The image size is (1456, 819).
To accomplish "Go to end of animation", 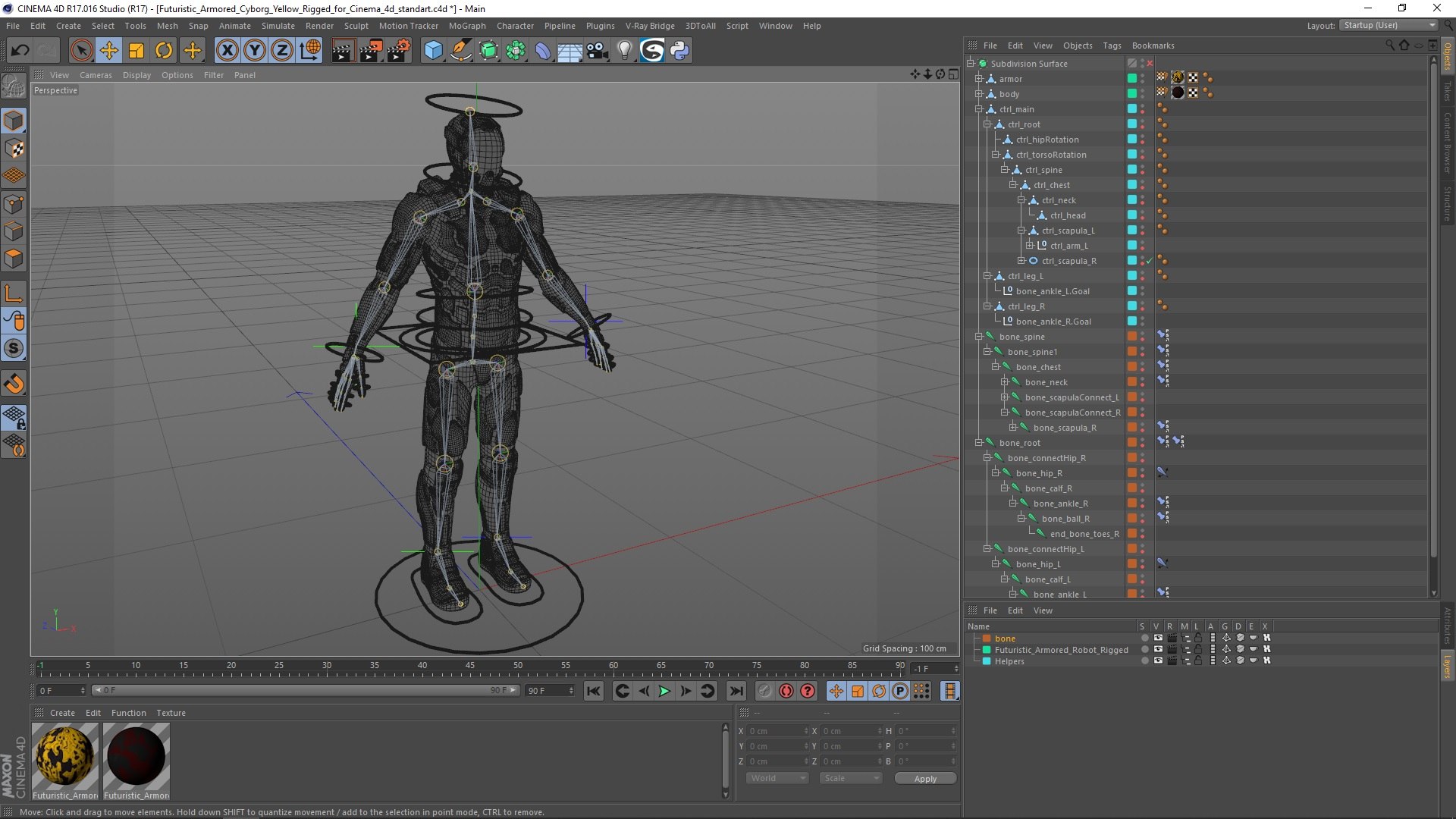I will click(x=736, y=691).
